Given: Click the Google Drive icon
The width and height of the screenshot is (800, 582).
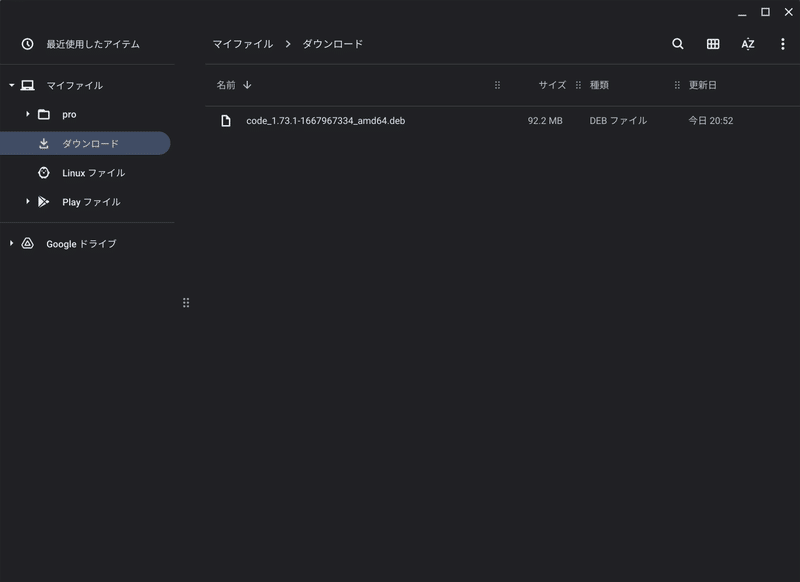Looking at the screenshot, I should pos(28,243).
